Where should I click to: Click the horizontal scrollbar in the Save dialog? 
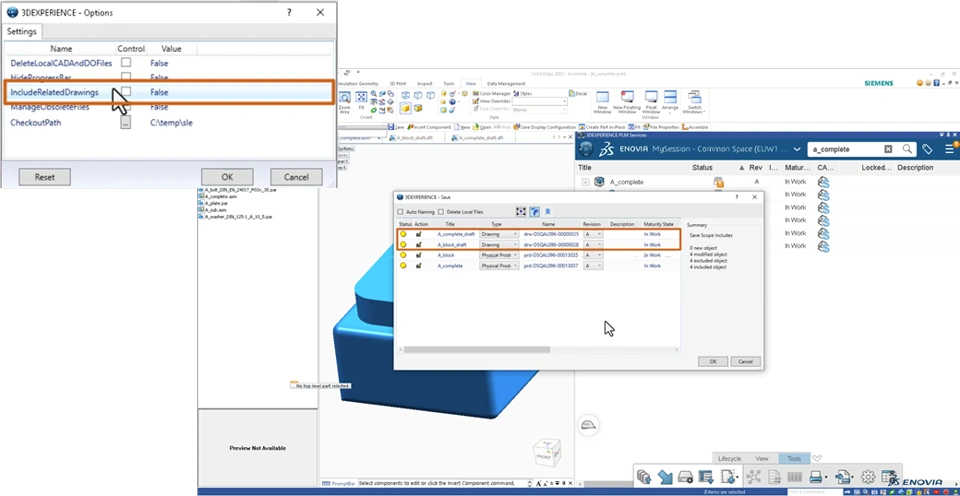476,350
